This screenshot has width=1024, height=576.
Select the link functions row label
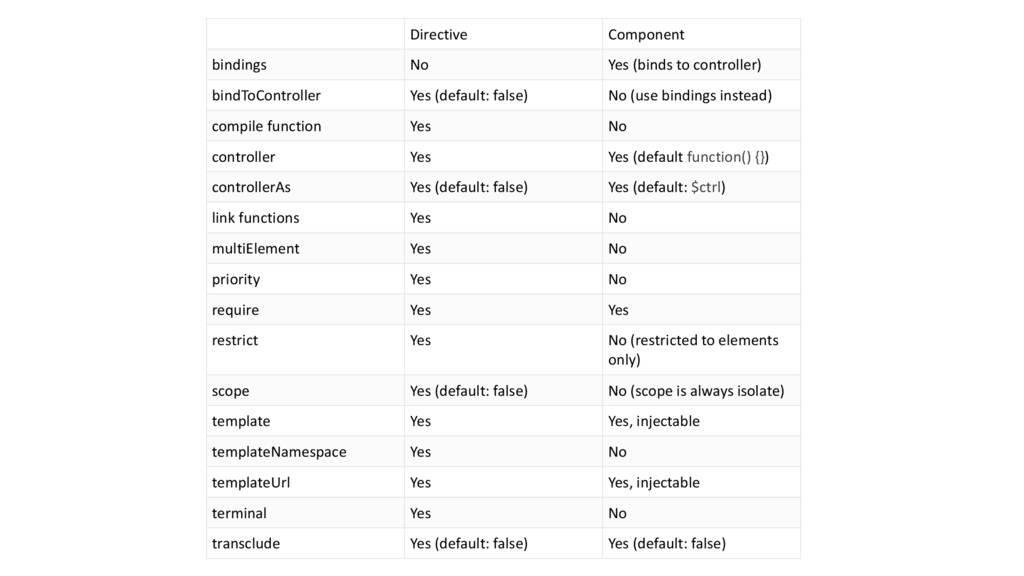coord(255,218)
